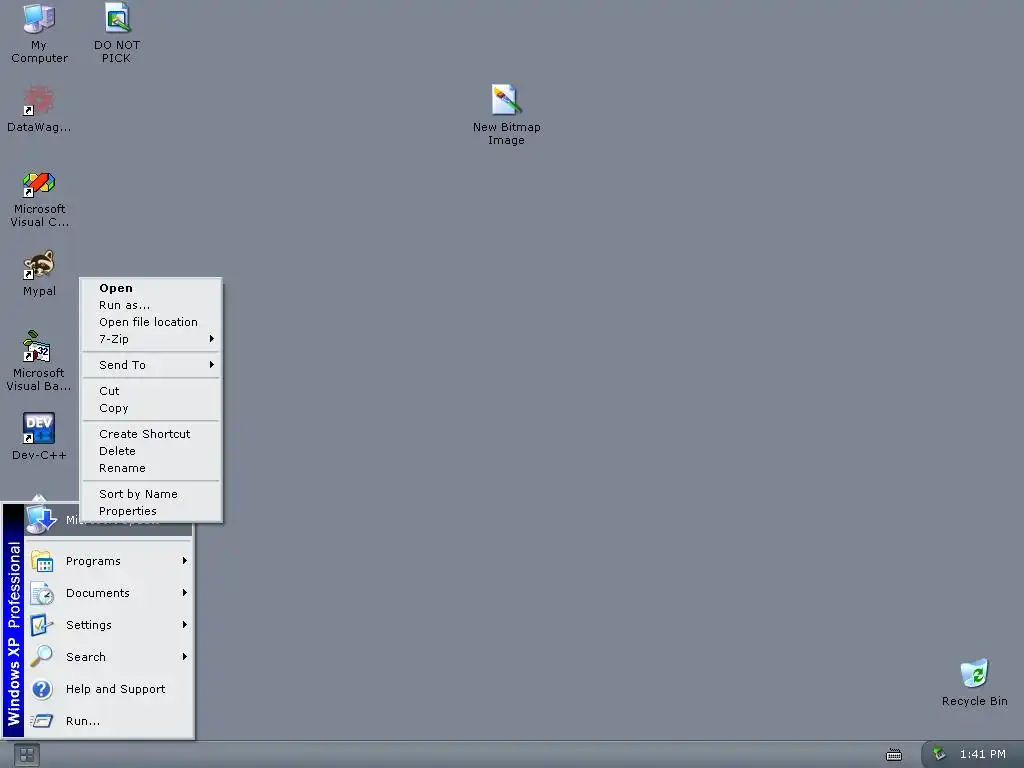Expand the 7-Zip submenu arrow
Screen dimensions: 1024x768
[212, 338]
